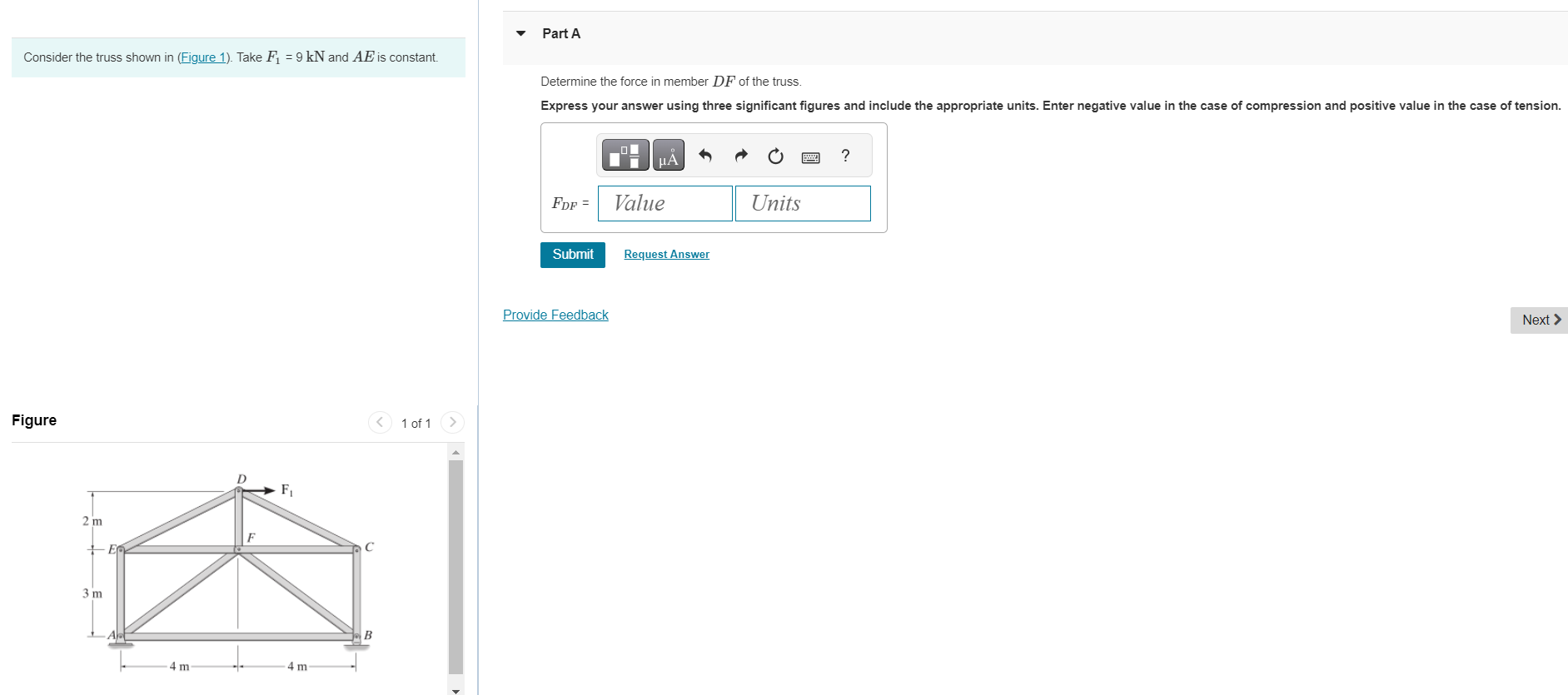Go to next figure arrow

click(x=452, y=422)
